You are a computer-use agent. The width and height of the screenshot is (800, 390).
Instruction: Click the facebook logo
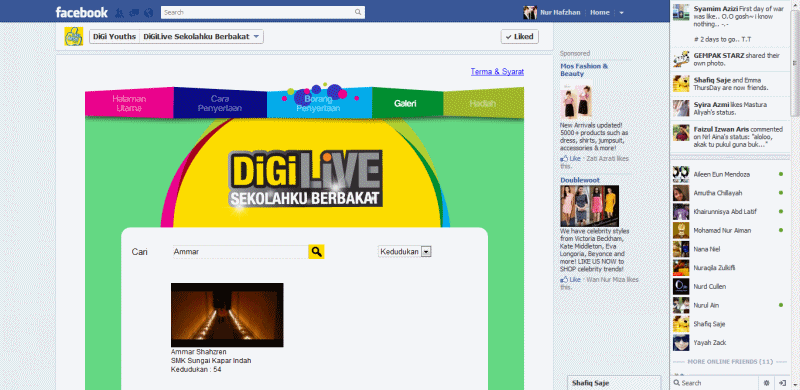pyautogui.click(x=82, y=12)
